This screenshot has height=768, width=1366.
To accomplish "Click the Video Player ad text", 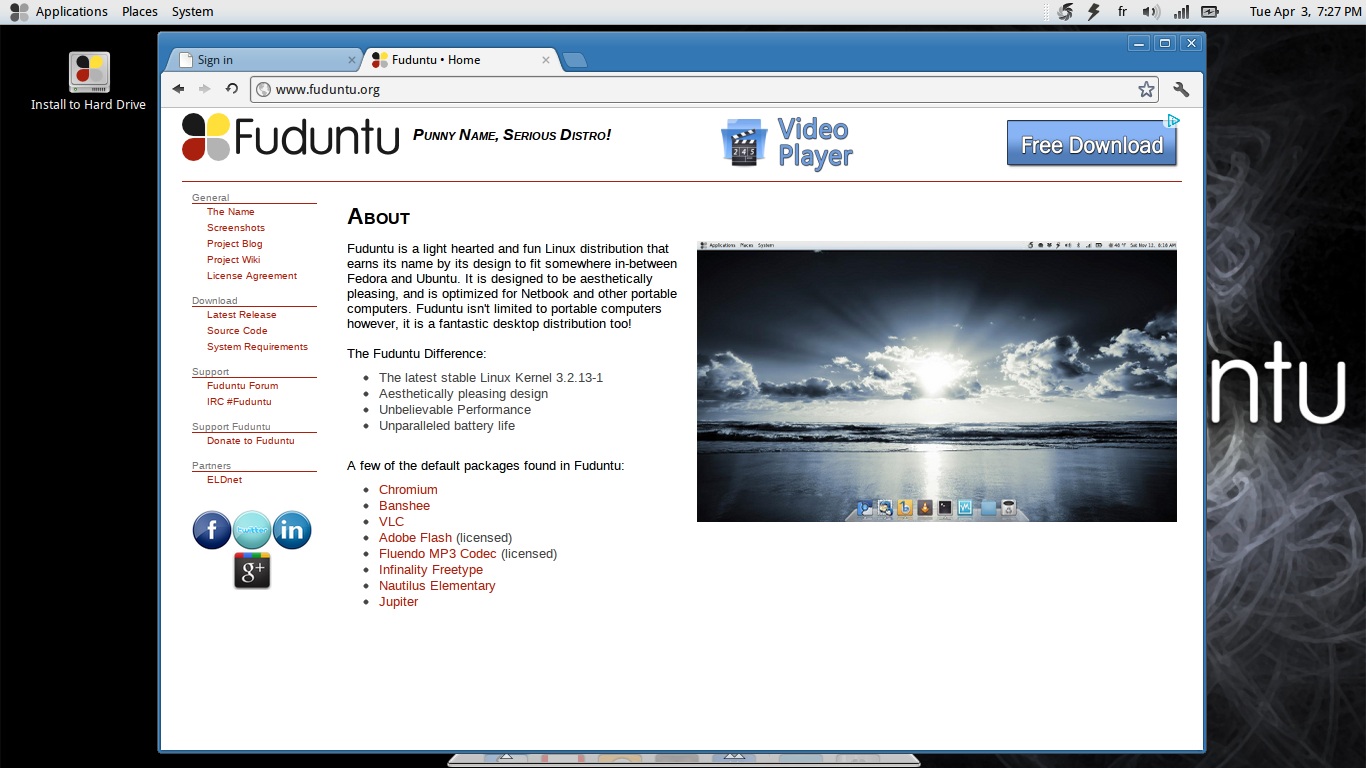I will [x=815, y=142].
